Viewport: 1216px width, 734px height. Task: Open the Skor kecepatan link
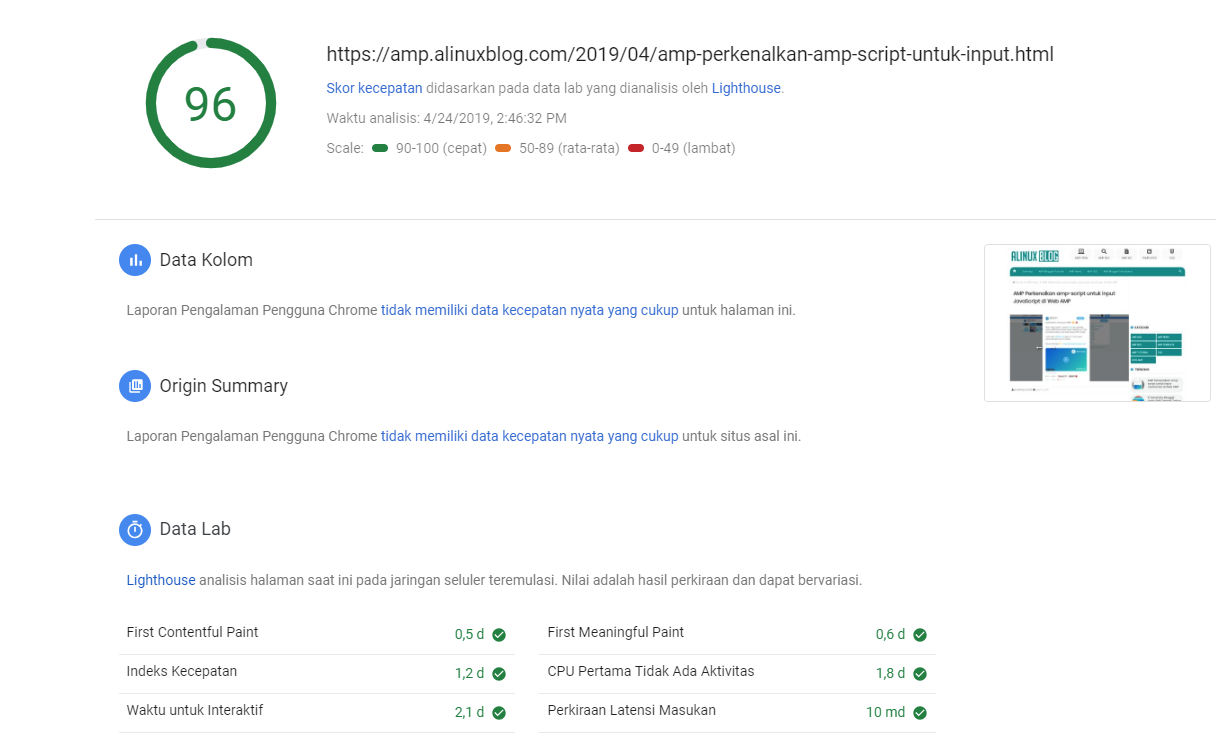point(374,88)
